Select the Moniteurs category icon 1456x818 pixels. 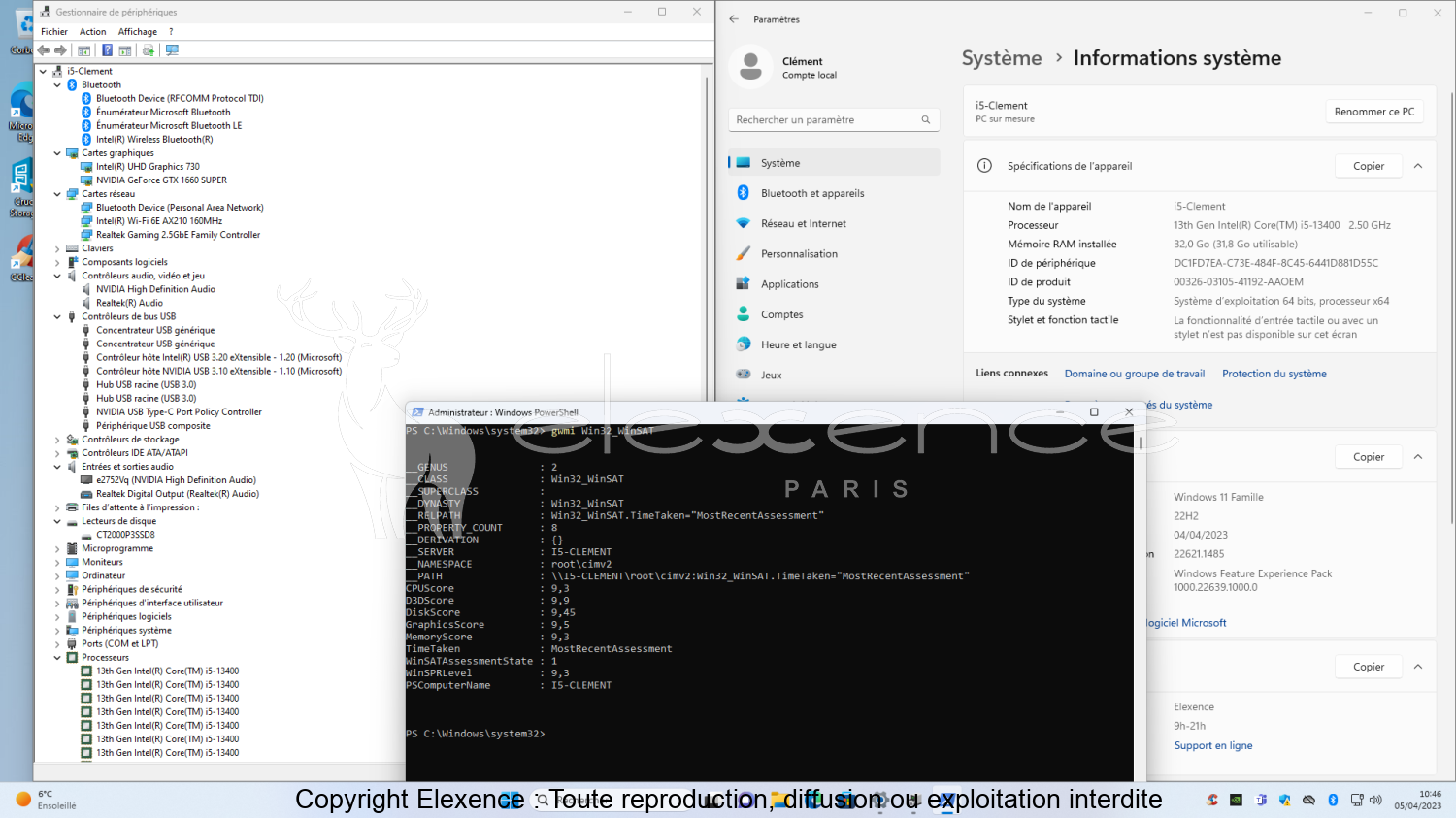[72, 562]
